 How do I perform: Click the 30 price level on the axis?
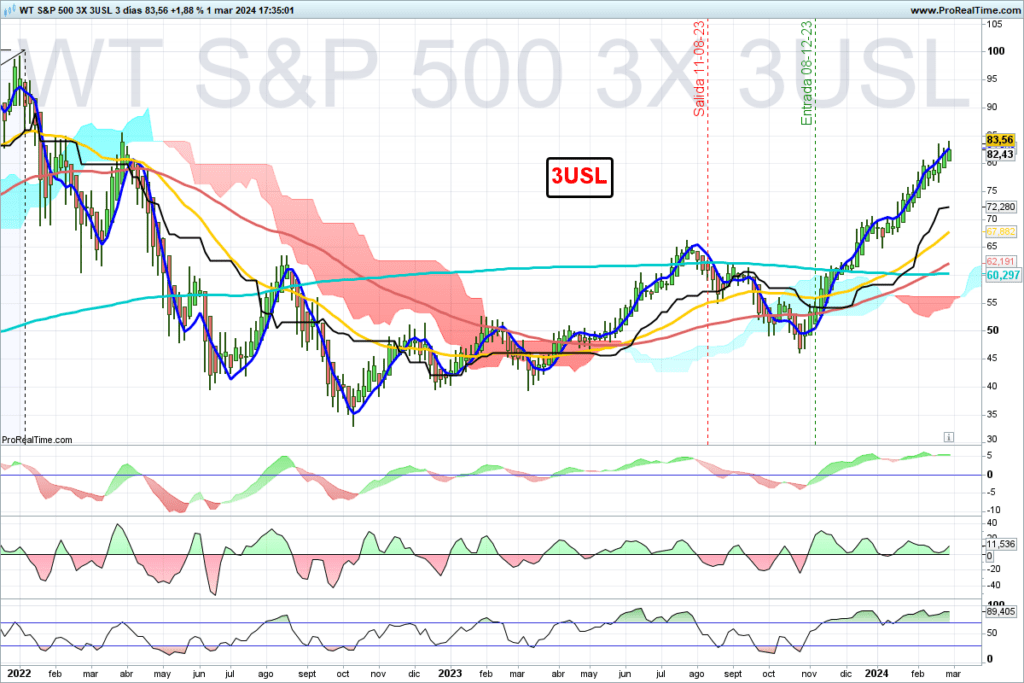pos(992,439)
